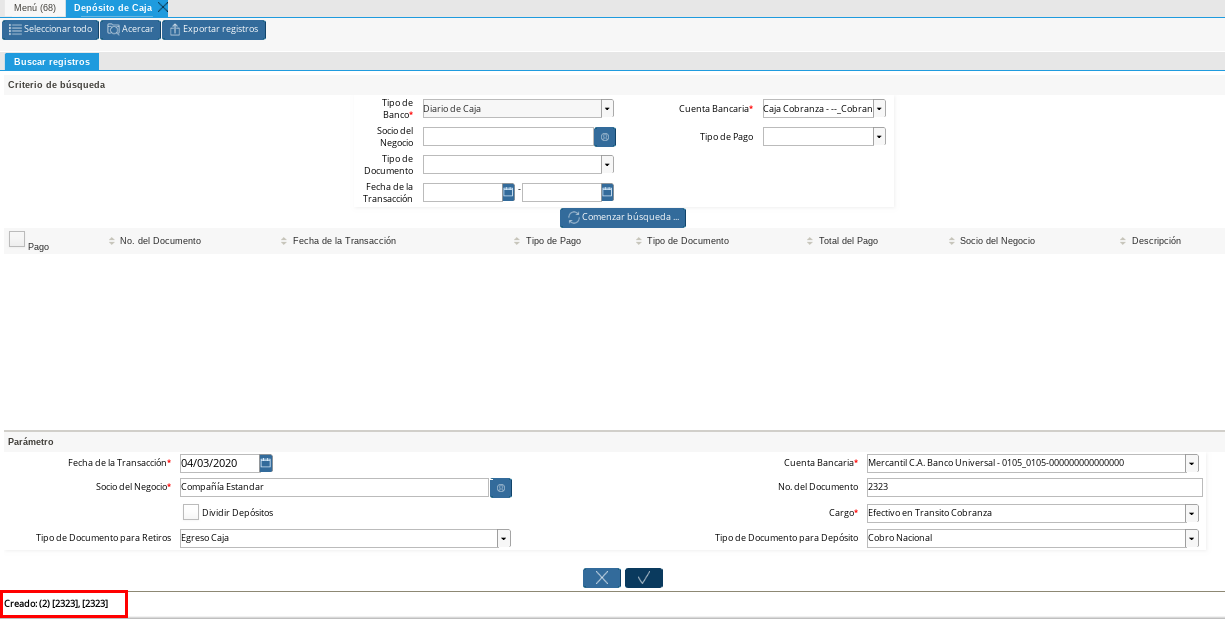Click the No. del Documento input field
This screenshot has width=1225, height=619.
1033,487
